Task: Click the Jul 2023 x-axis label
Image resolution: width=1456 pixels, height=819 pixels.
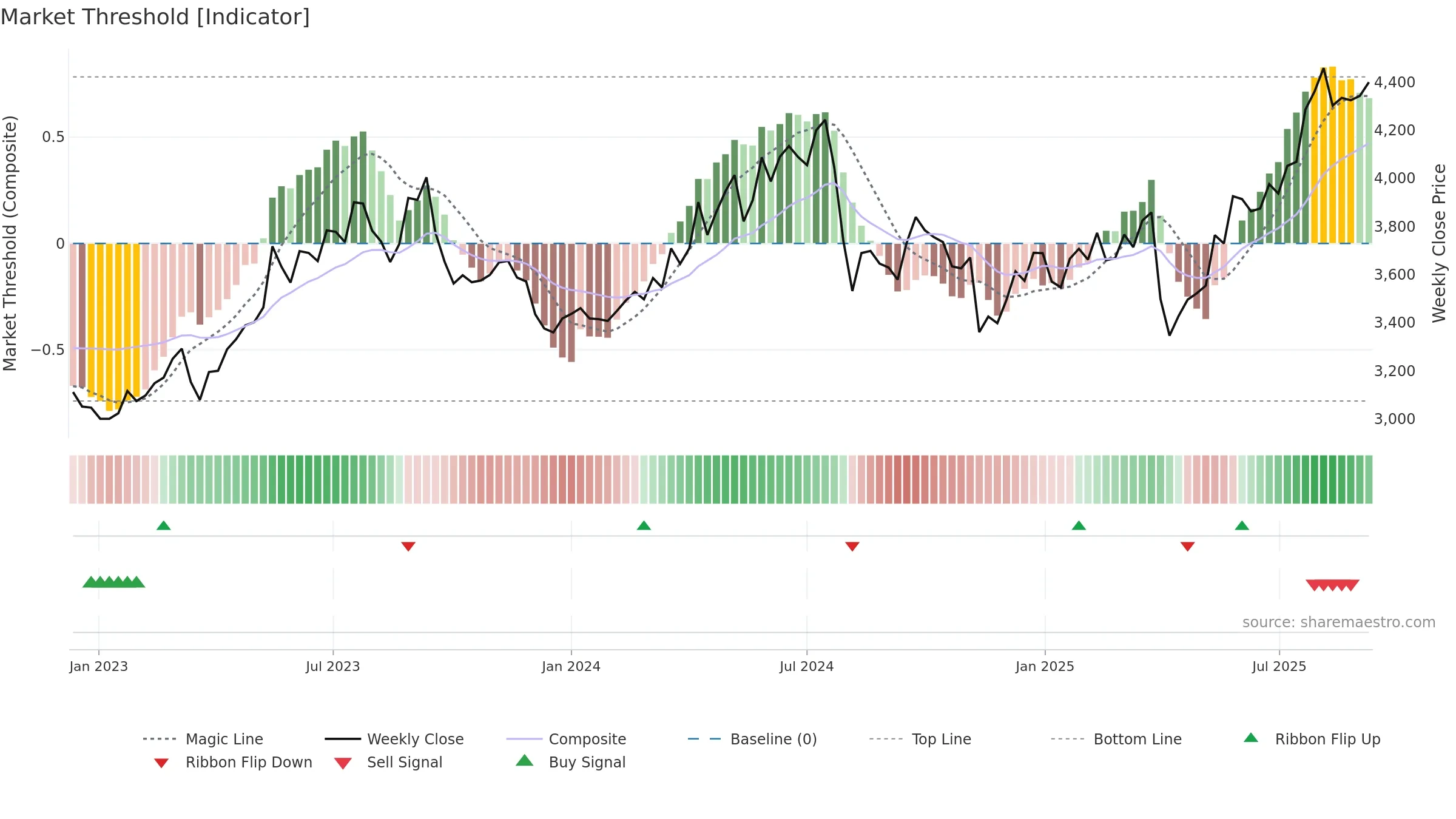Action: pyautogui.click(x=333, y=667)
